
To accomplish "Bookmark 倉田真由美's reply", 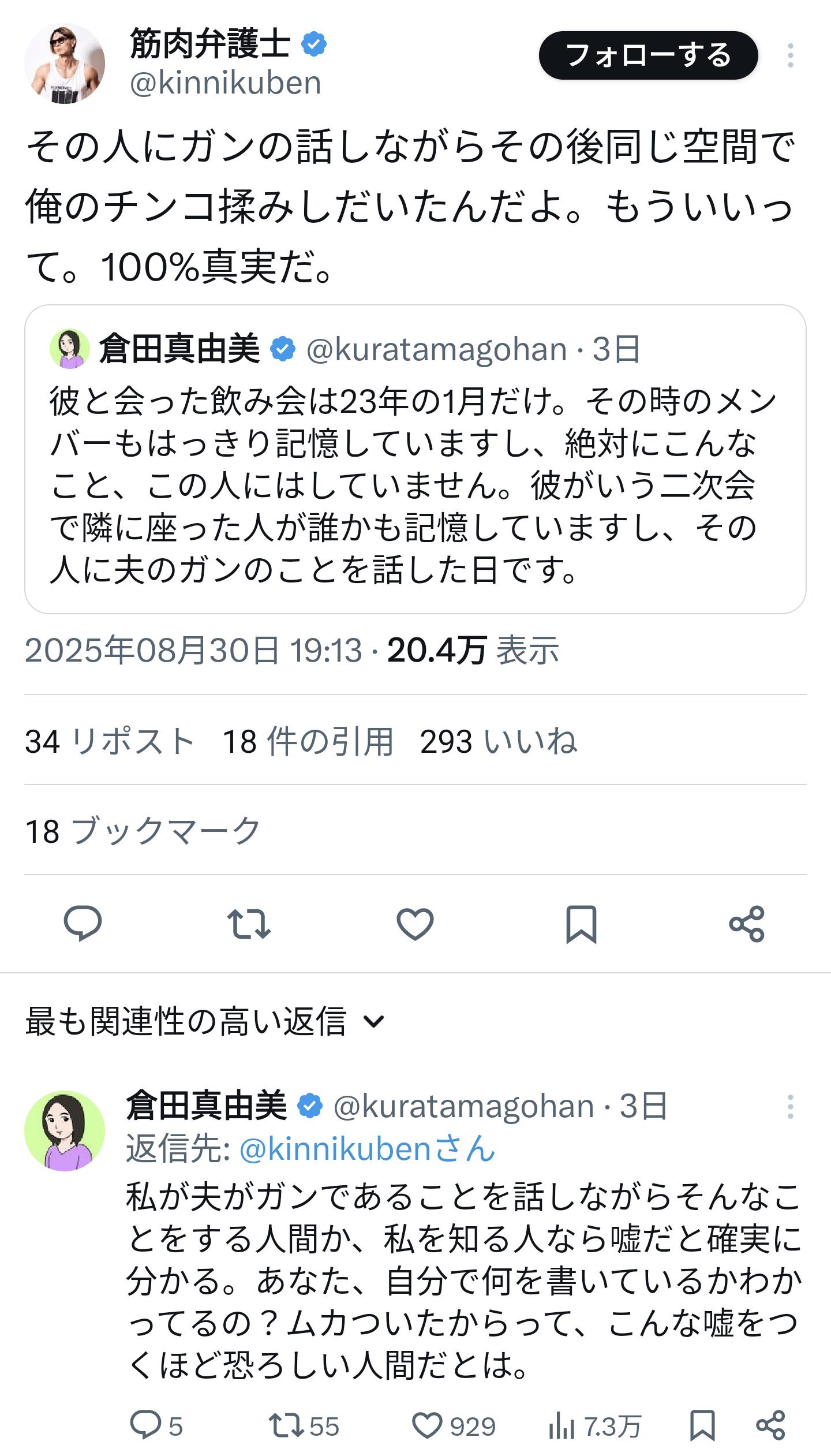I will (x=702, y=1425).
